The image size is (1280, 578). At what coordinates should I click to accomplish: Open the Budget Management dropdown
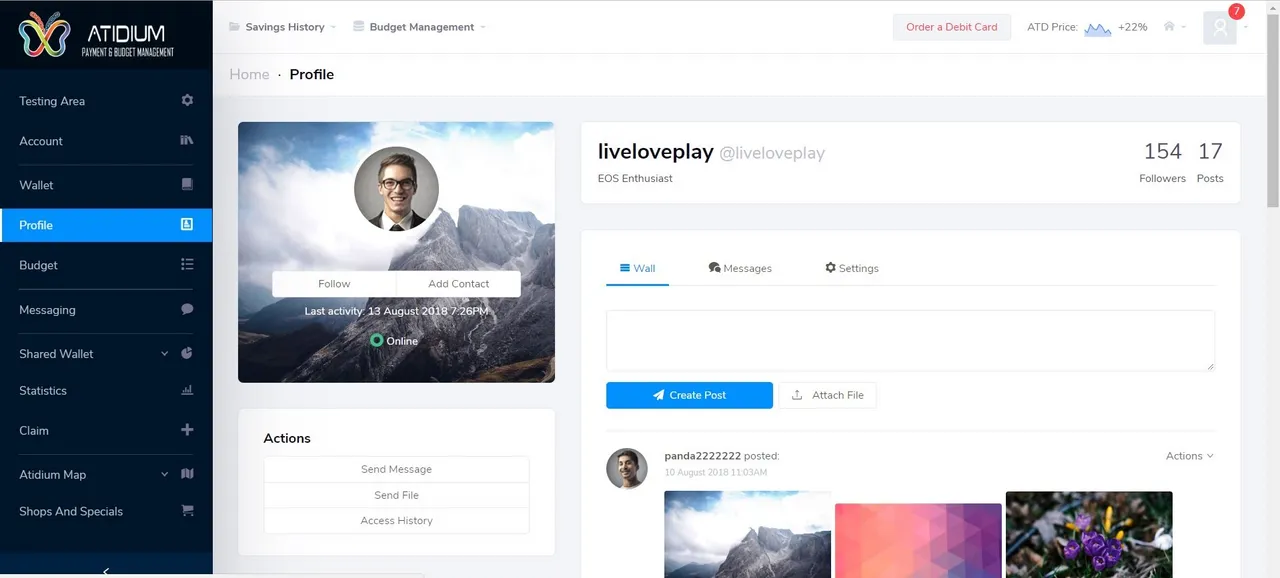click(x=420, y=27)
